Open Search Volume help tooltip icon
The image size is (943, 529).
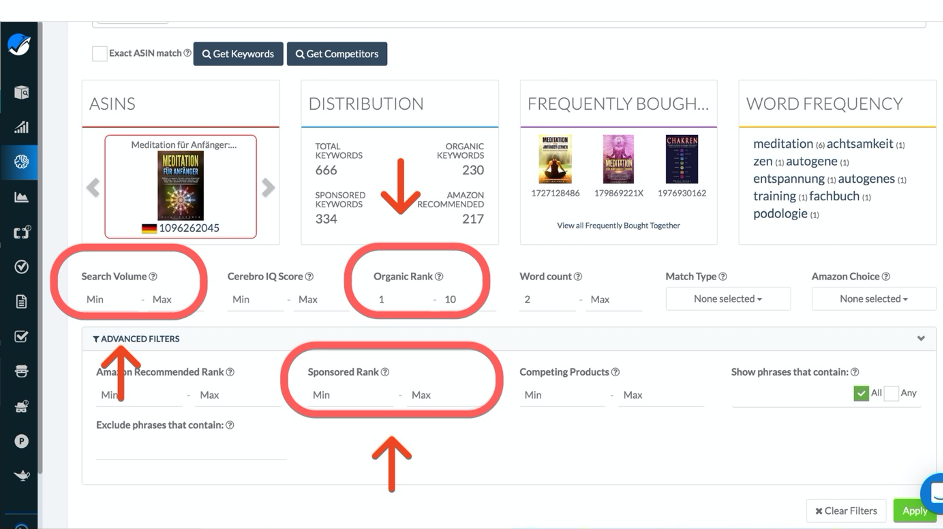coord(153,277)
